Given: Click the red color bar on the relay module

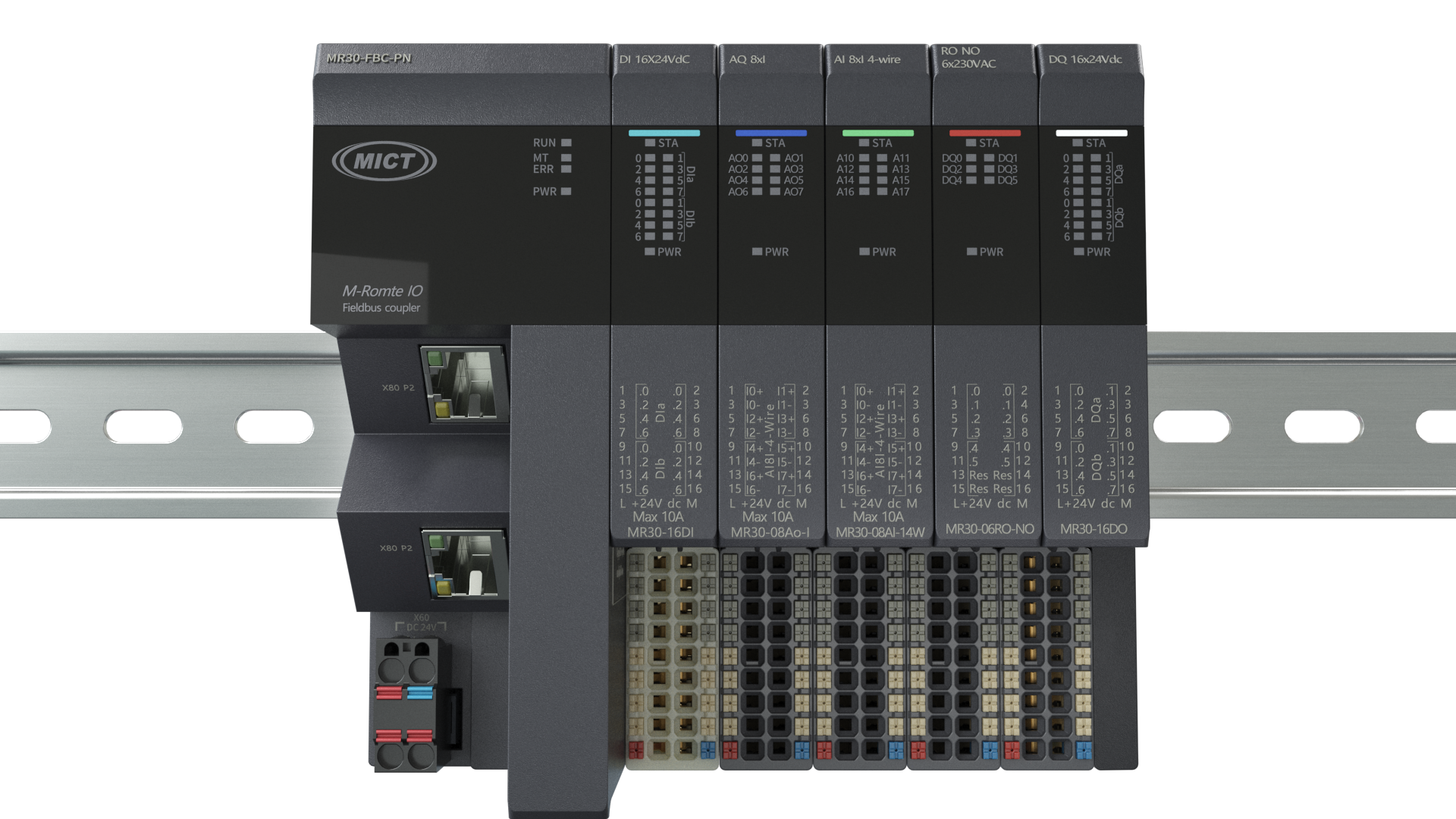Looking at the screenshot, I should click(x=985, y=133).
